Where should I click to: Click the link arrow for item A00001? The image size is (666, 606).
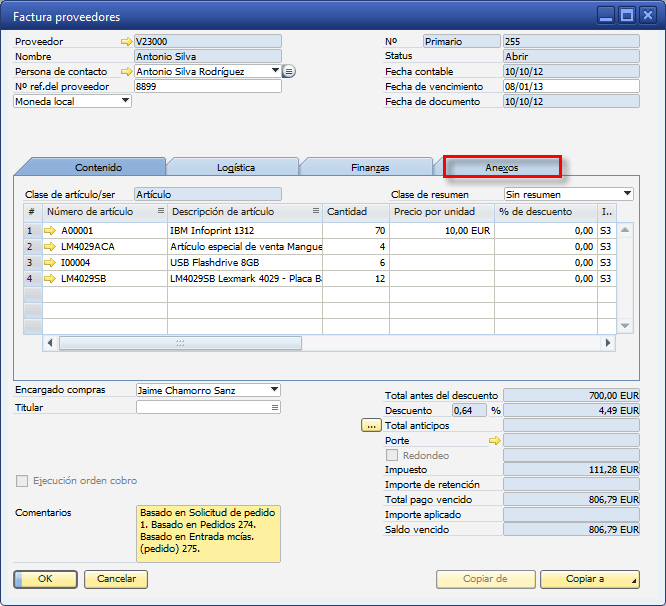51,230
